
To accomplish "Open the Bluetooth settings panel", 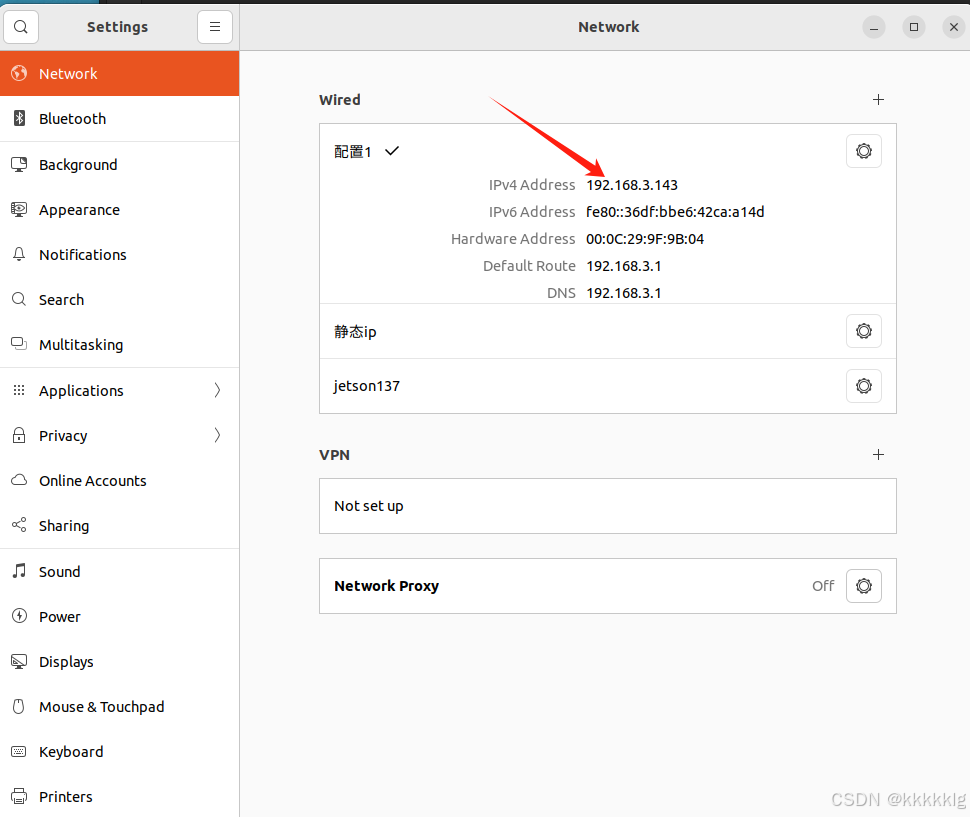I will (x=72, y=119).
